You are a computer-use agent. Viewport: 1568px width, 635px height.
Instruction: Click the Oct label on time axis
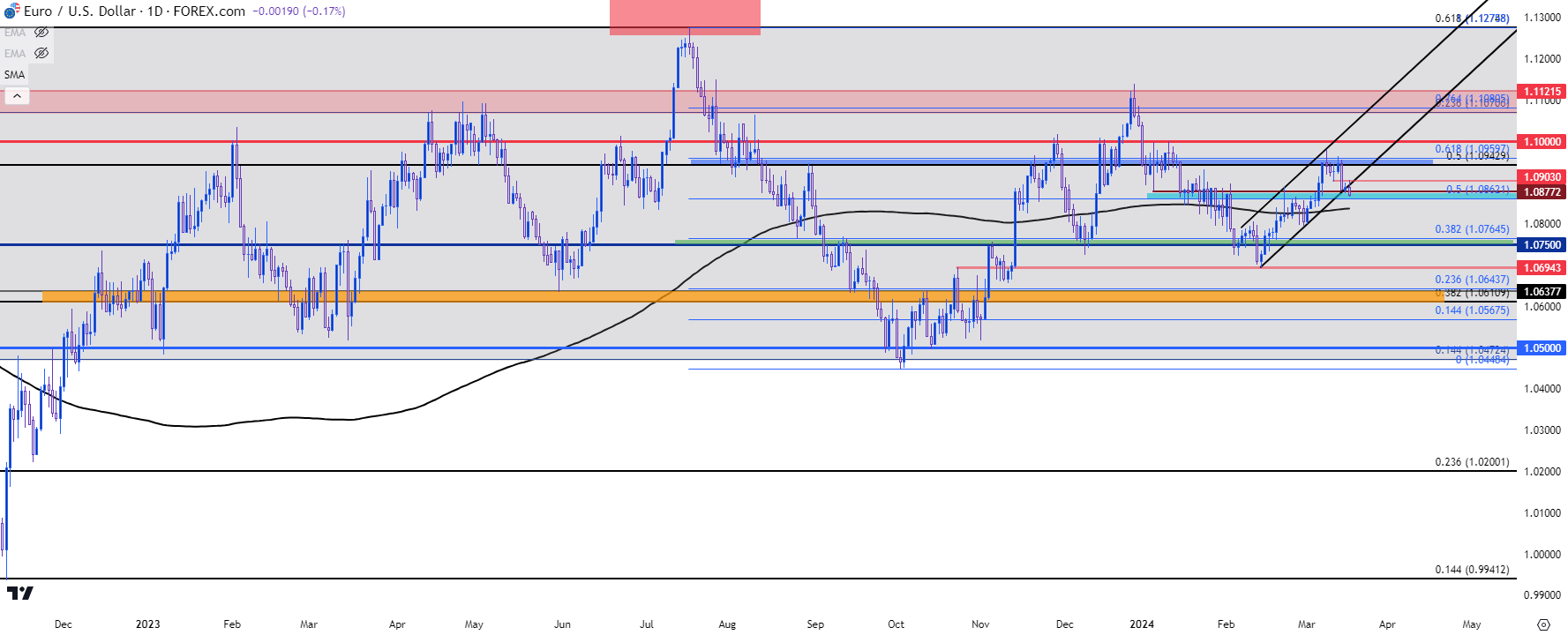(x=896, y=624)
